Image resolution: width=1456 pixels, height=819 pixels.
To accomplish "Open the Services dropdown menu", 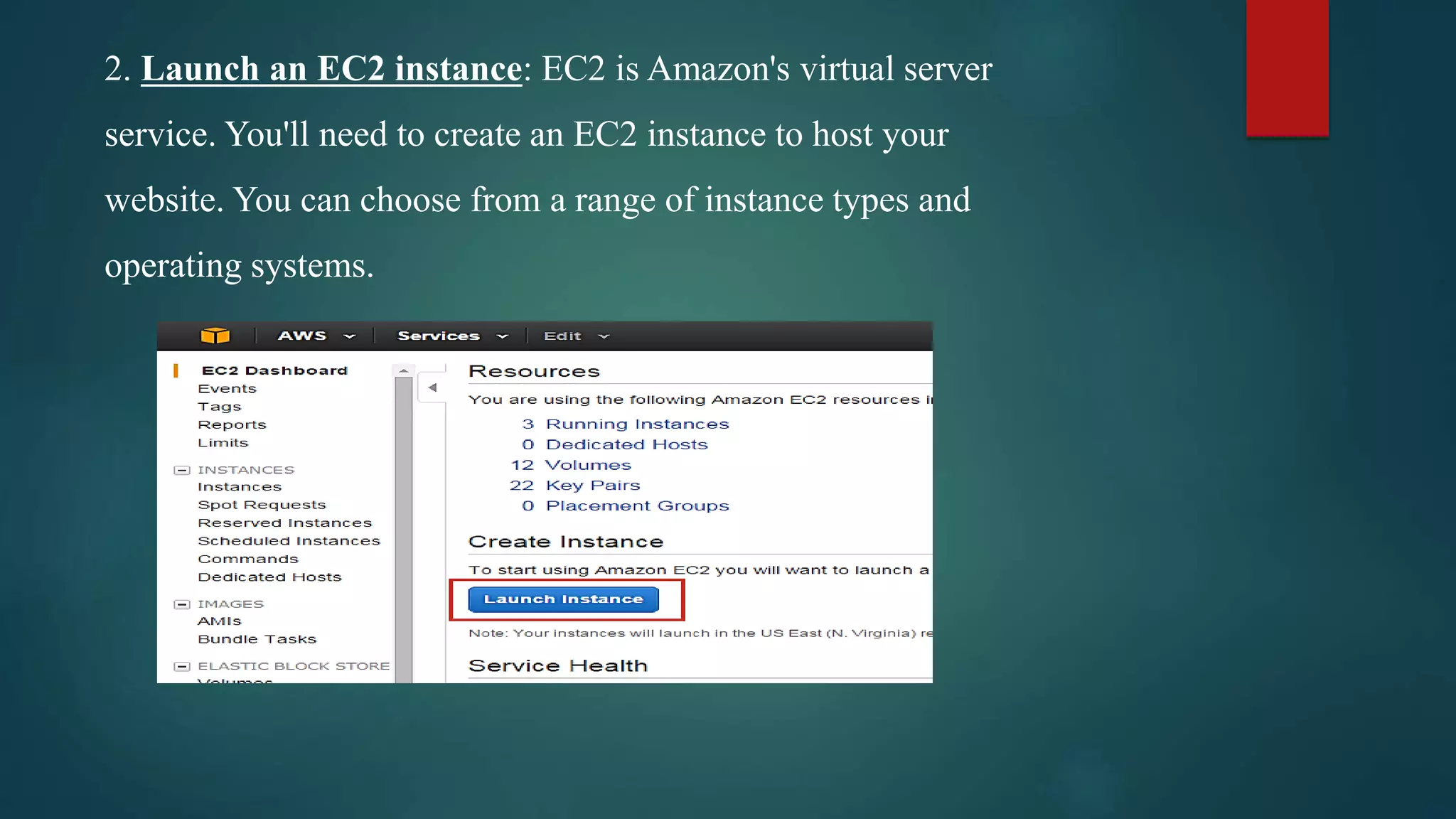I will coord(452,336).
